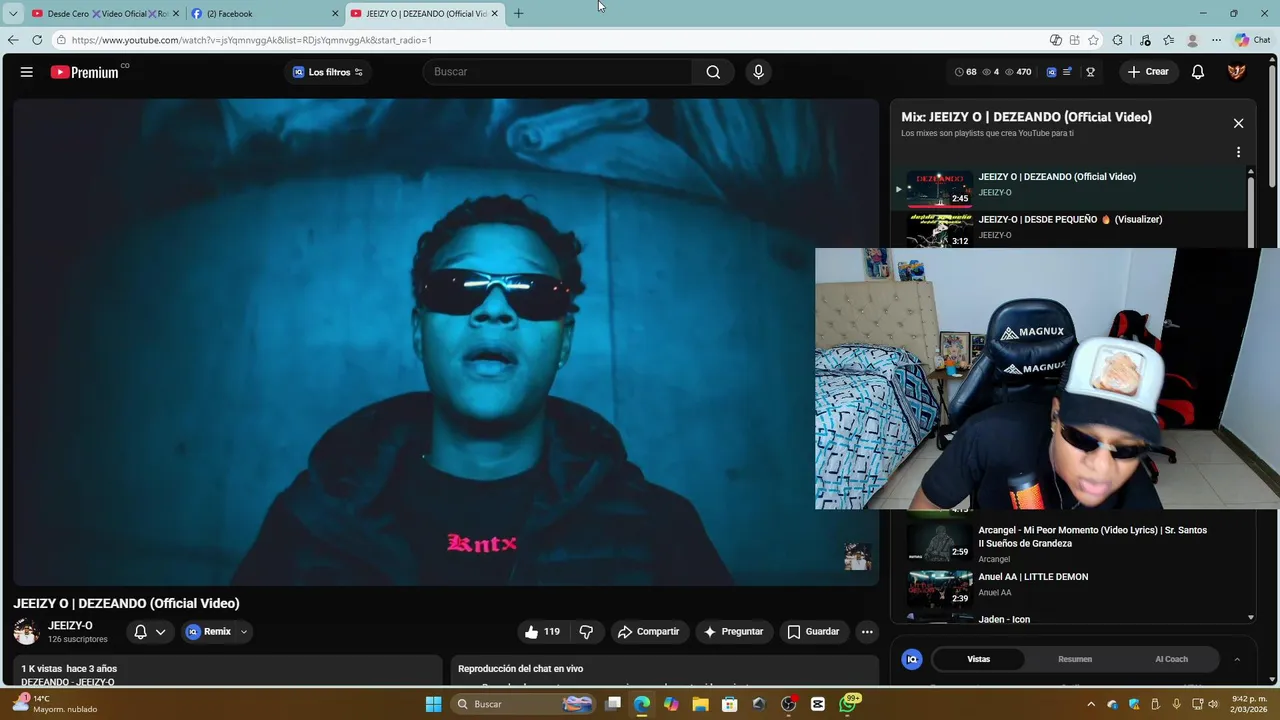Open the JEEIZY-O channel name link
1280x720 pixels.
(x=70, y=626)
